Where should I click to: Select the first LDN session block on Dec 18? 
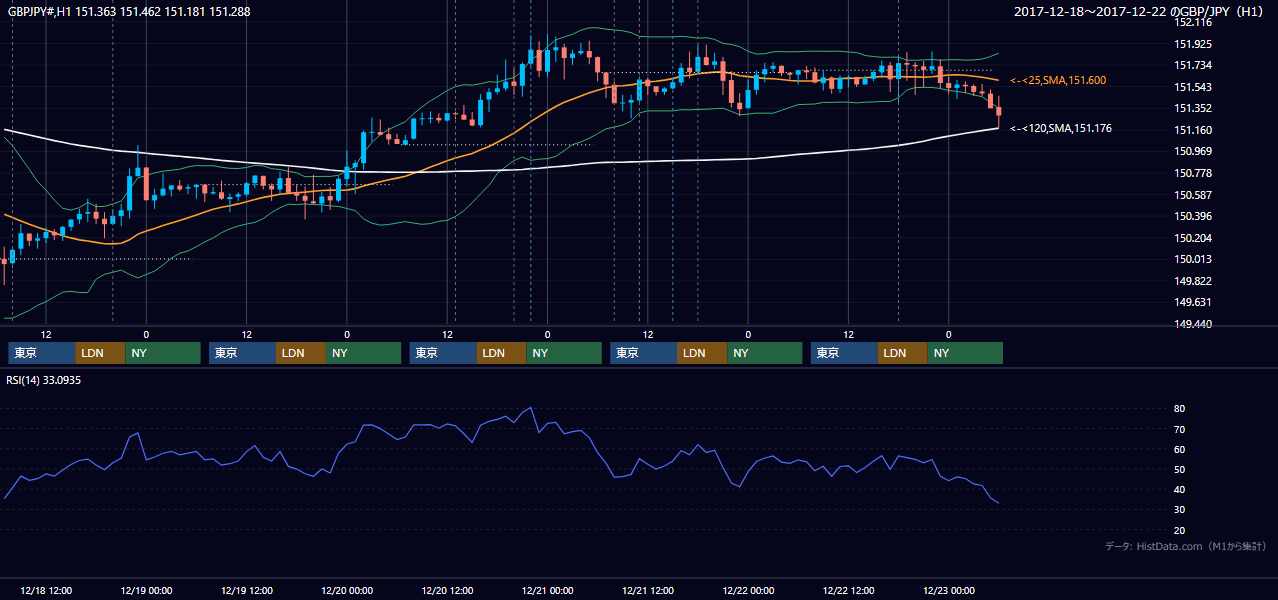(100, 353)
